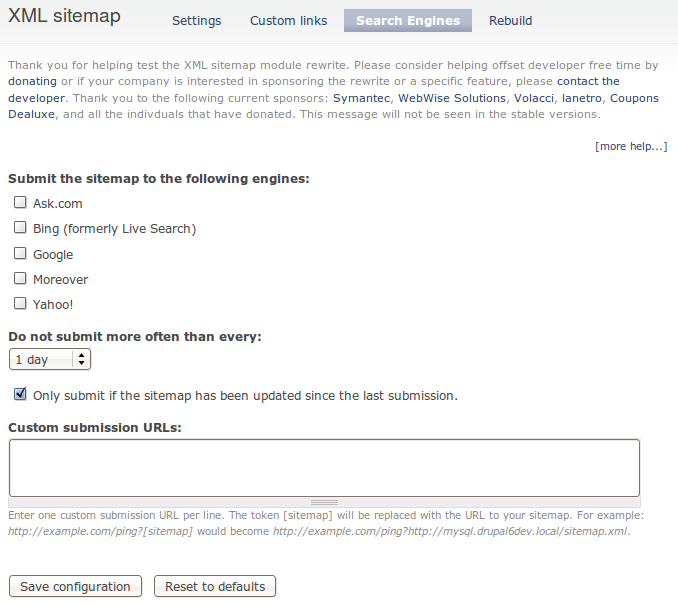Select the Search Engines tab
Viewport: 678px width, 605px height.
pyautogui.click(x=408, y=20)
